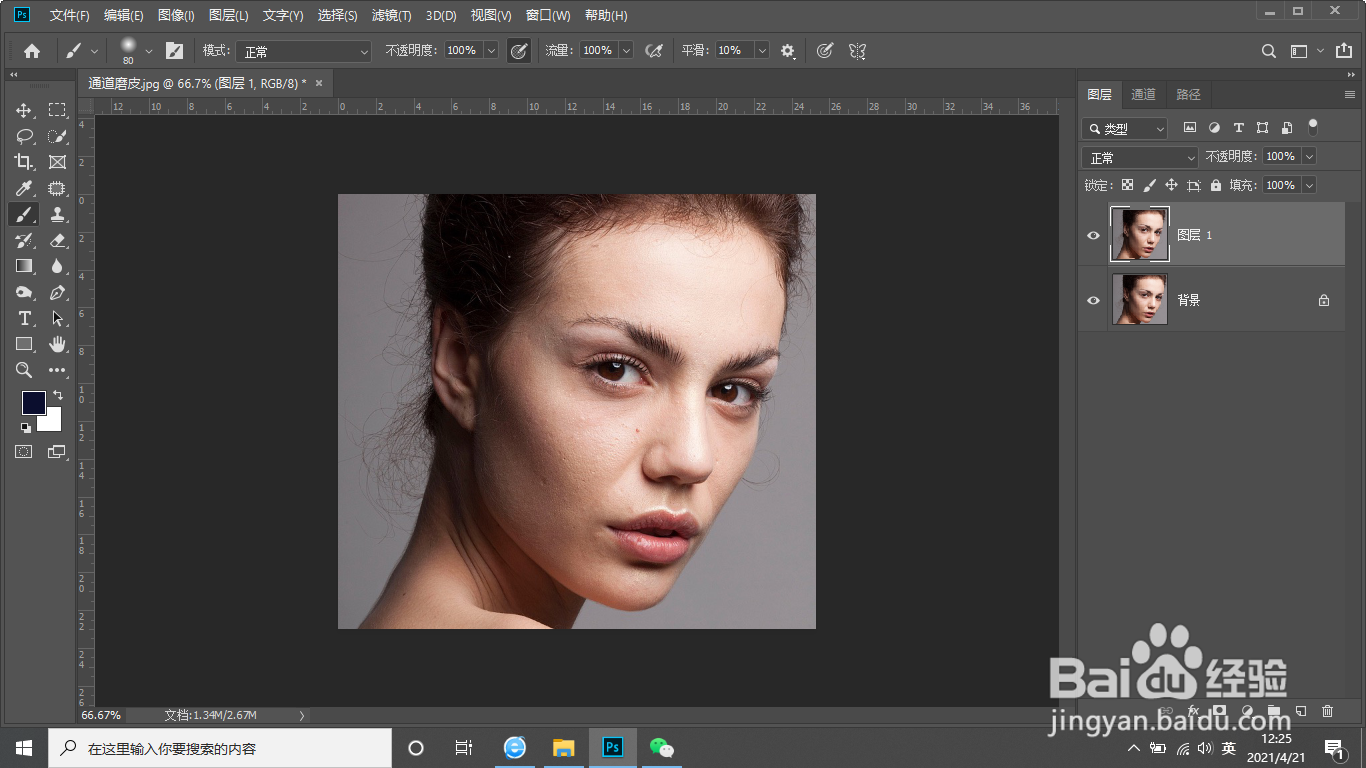Select the Lasso tool
The width and height of the screenshot is (1366, 768).
pos(24,136)
